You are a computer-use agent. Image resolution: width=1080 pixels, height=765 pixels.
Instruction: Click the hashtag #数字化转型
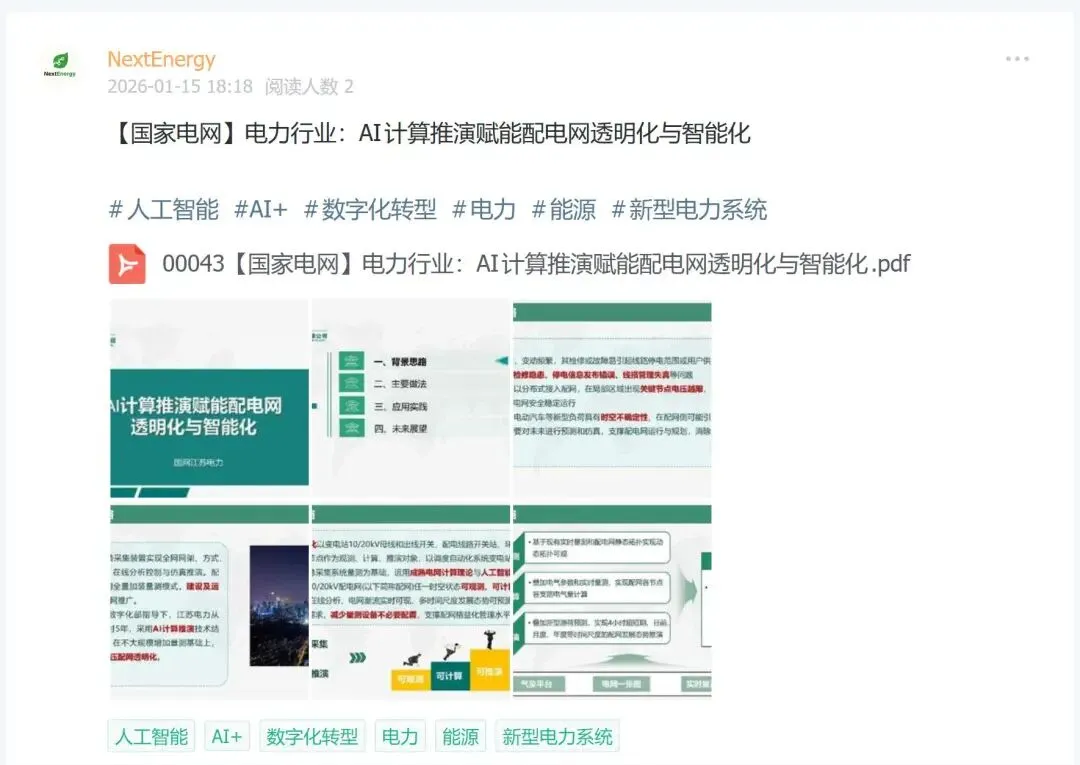pyautogui.click(x=370, y=209)
